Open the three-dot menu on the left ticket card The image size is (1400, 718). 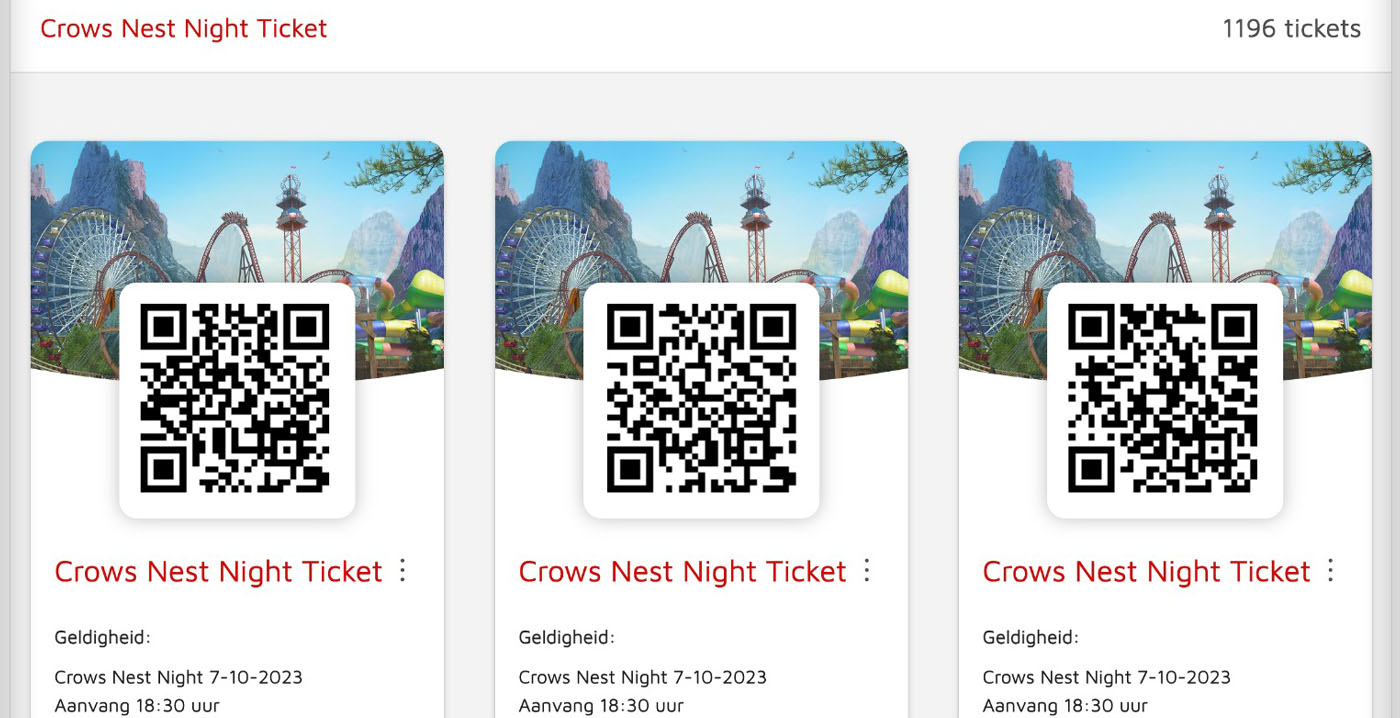tap(403, 570)
